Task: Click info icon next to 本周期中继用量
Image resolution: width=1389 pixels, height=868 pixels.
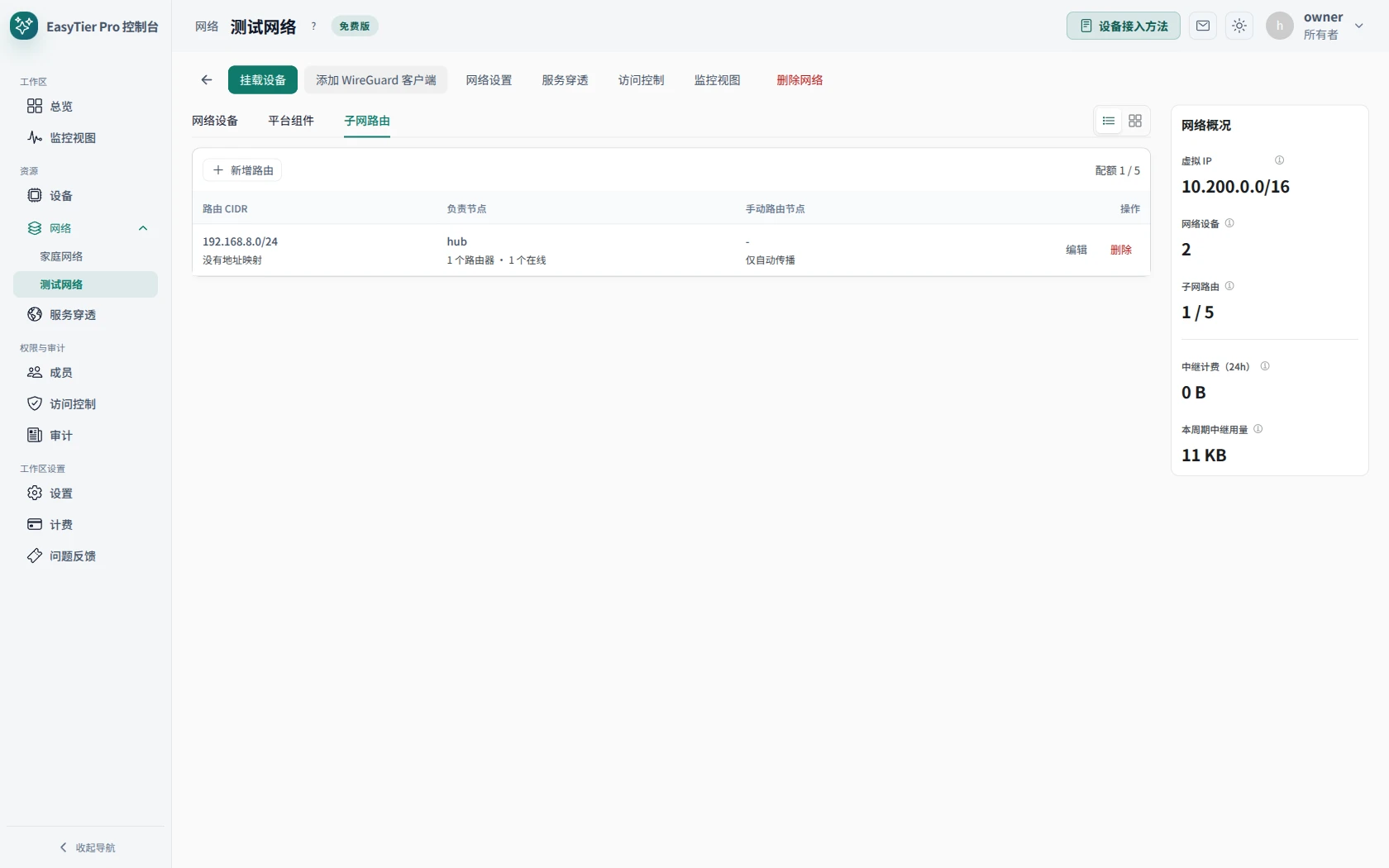Action: [x=1258, y=429]
